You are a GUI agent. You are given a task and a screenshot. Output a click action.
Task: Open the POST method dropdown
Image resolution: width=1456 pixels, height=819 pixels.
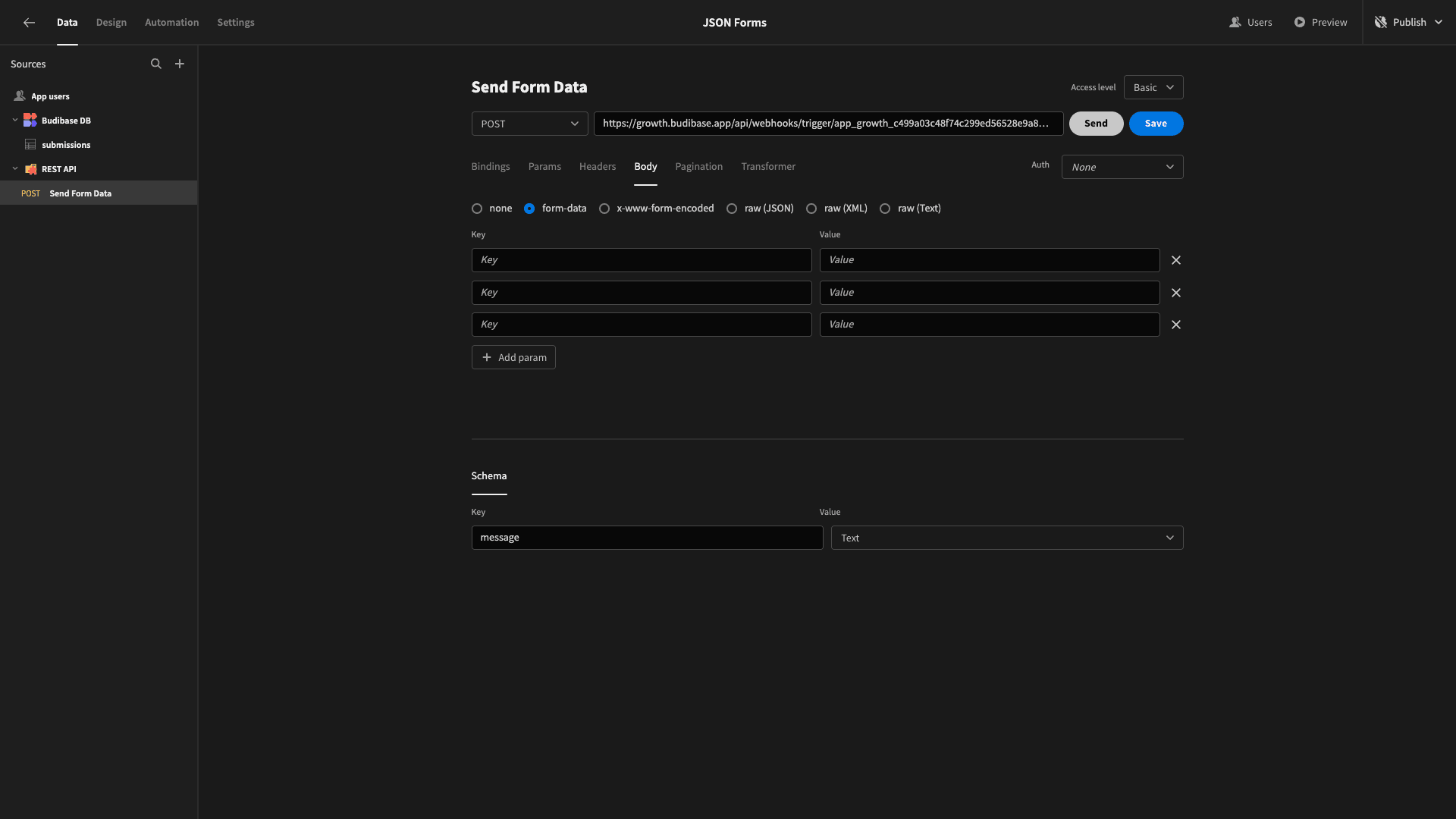pos(529,124)
